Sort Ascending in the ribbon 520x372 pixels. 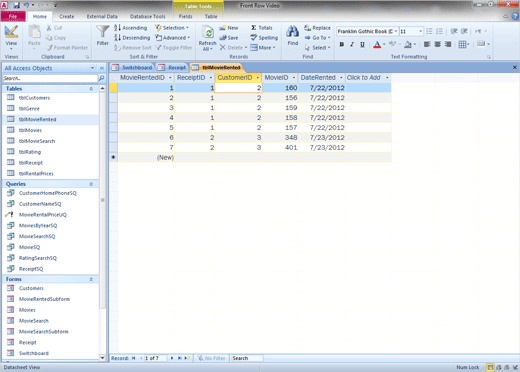[x=130, y=28]
